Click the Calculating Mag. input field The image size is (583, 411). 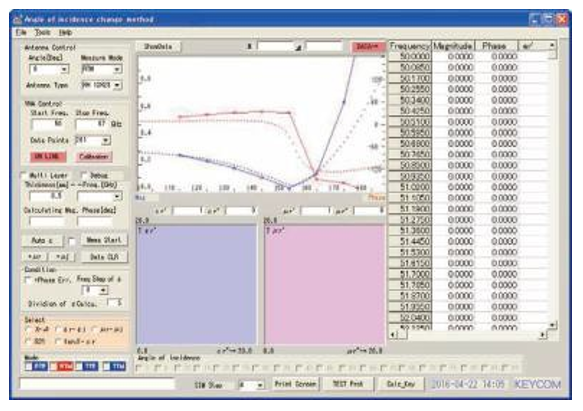pyautogui.click(x=47, y=222)
